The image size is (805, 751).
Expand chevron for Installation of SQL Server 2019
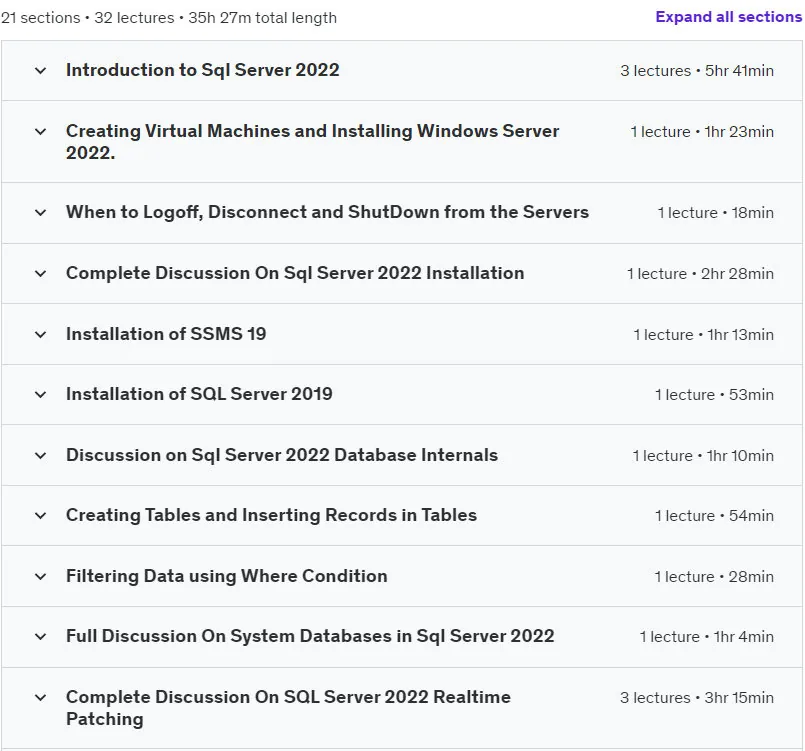tap(41, 395)
